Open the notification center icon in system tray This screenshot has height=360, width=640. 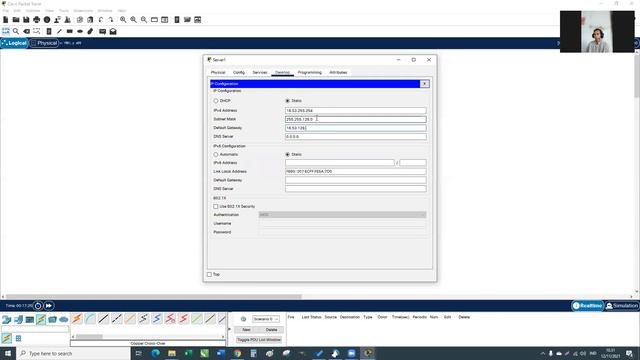click(629, 353)
